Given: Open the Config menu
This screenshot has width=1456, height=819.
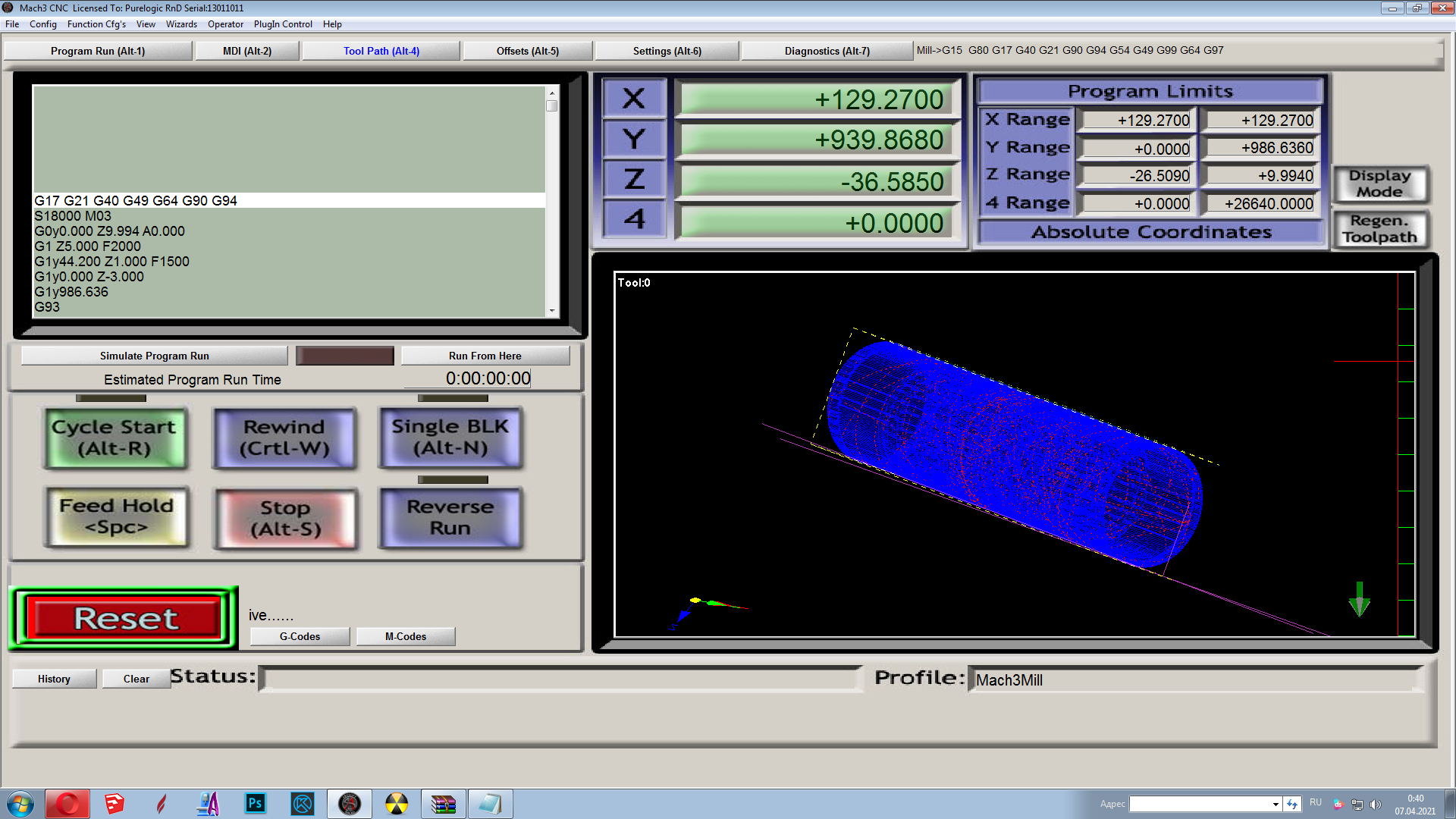Looking at the screenshot, I should (x=43, y=24).
